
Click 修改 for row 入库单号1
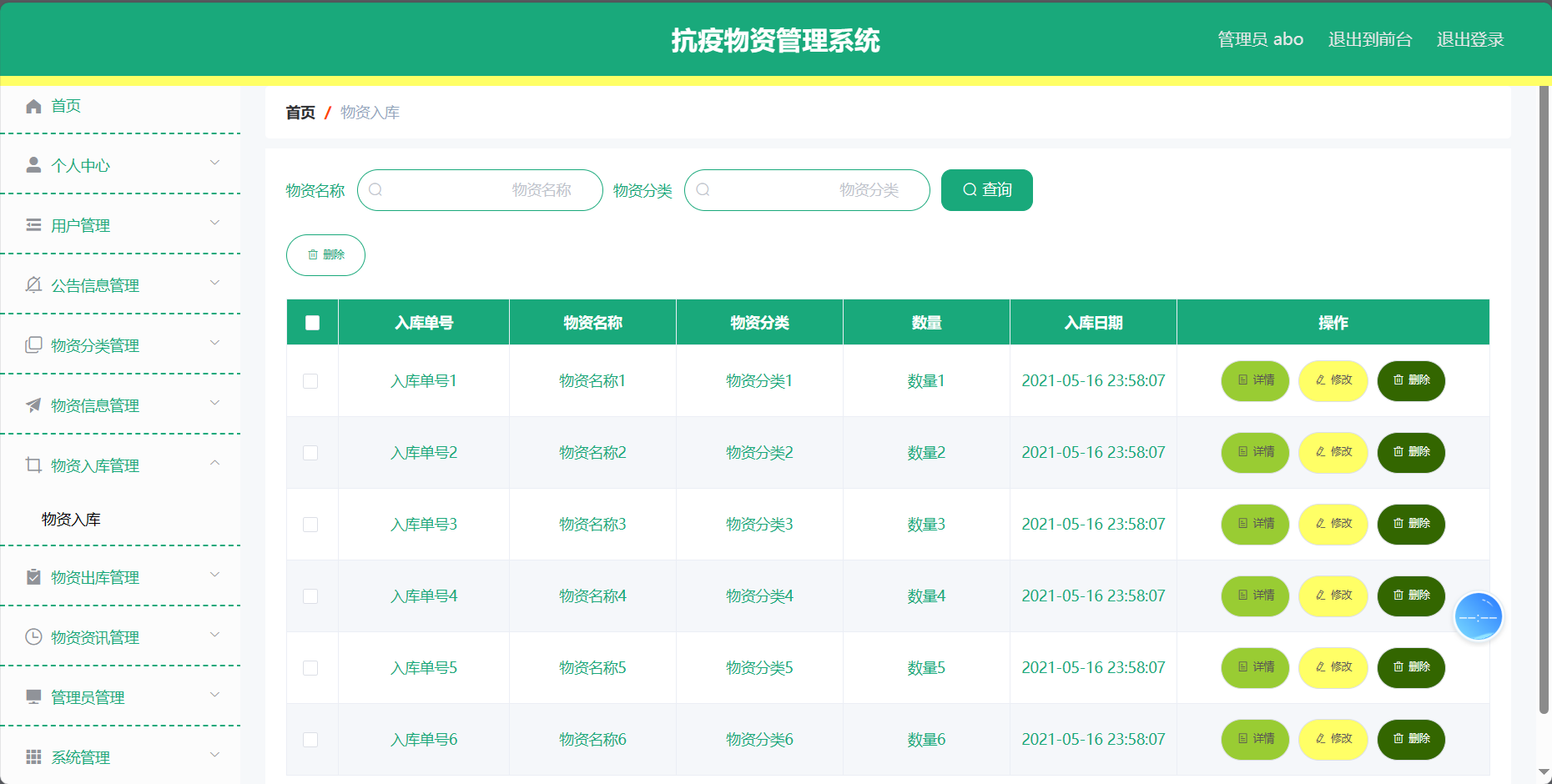(1333, 381)
